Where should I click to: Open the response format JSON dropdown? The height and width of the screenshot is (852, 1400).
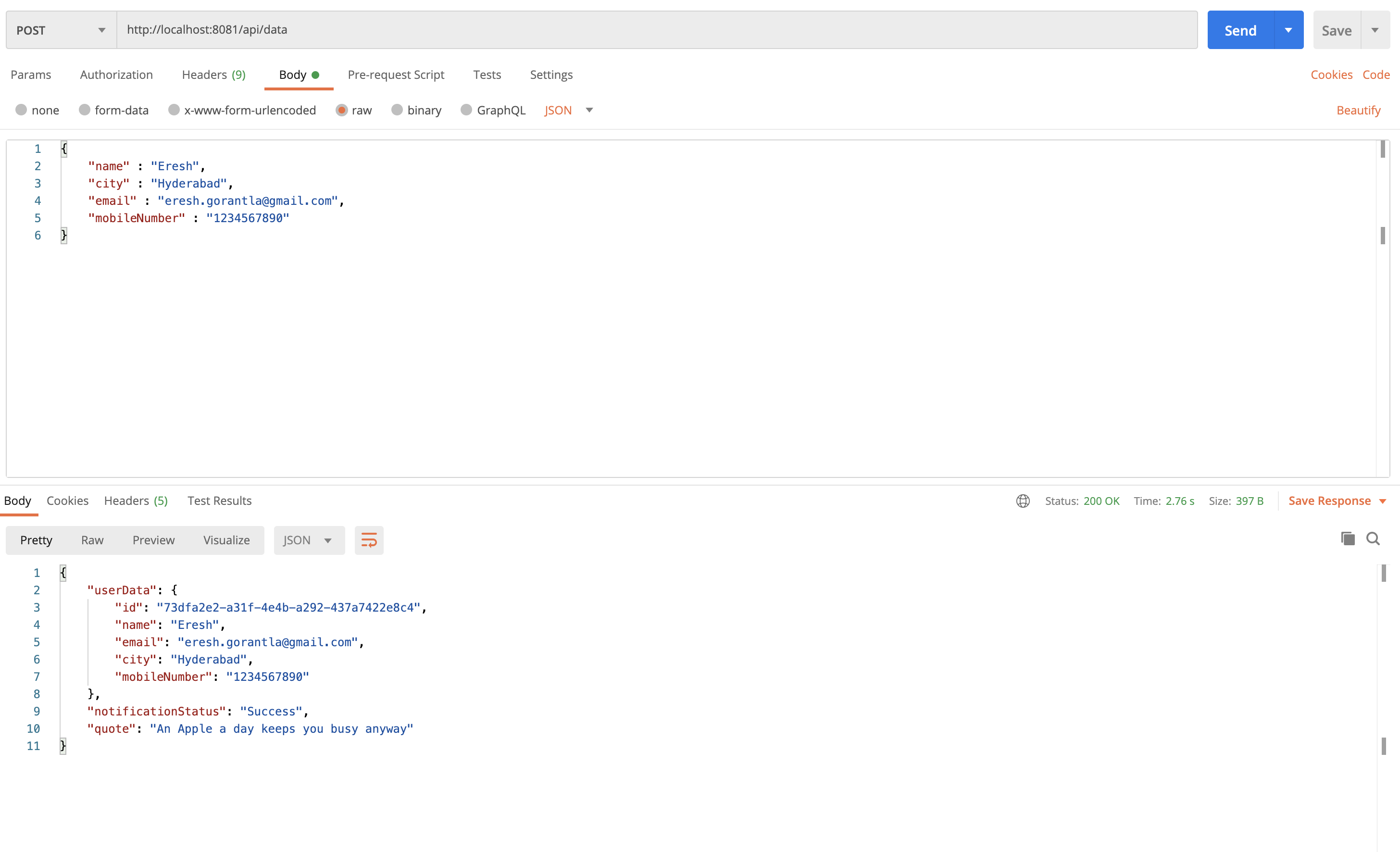tap(309, 540)
